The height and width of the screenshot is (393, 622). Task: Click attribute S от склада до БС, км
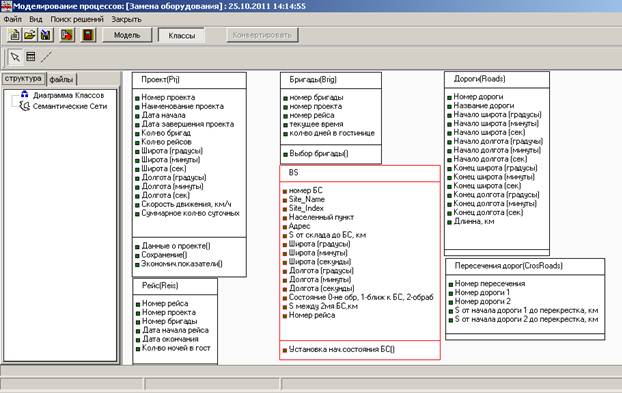click(328, 235)
